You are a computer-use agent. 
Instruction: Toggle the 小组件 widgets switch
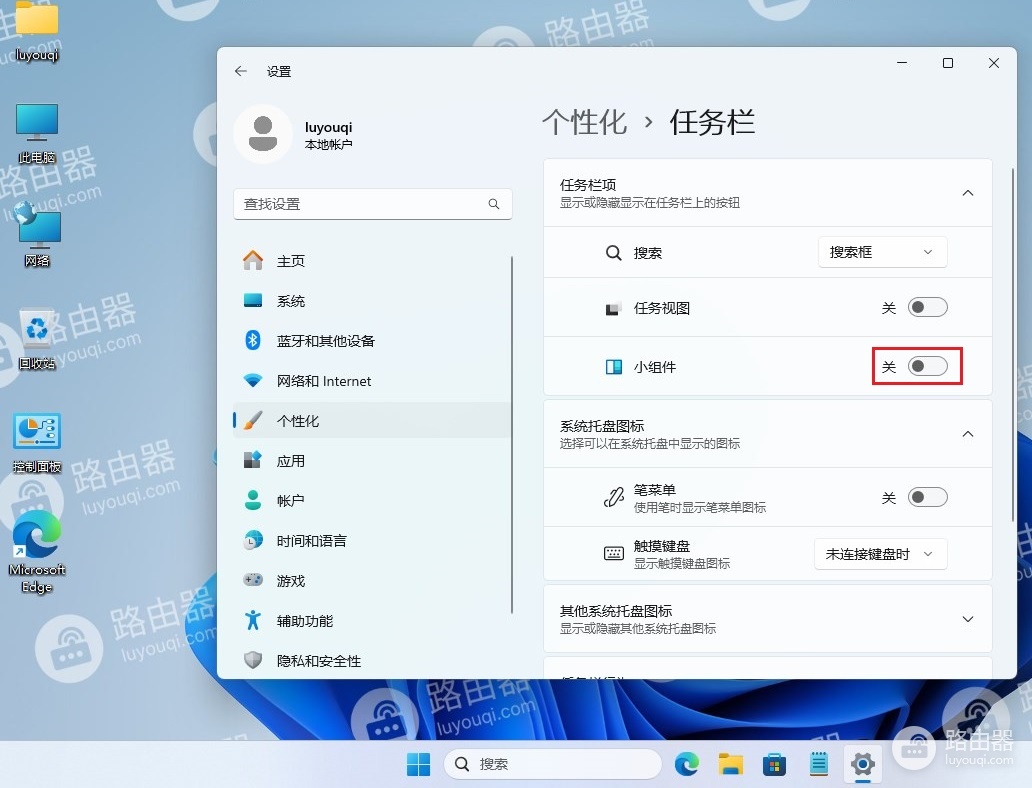(927, 367)
